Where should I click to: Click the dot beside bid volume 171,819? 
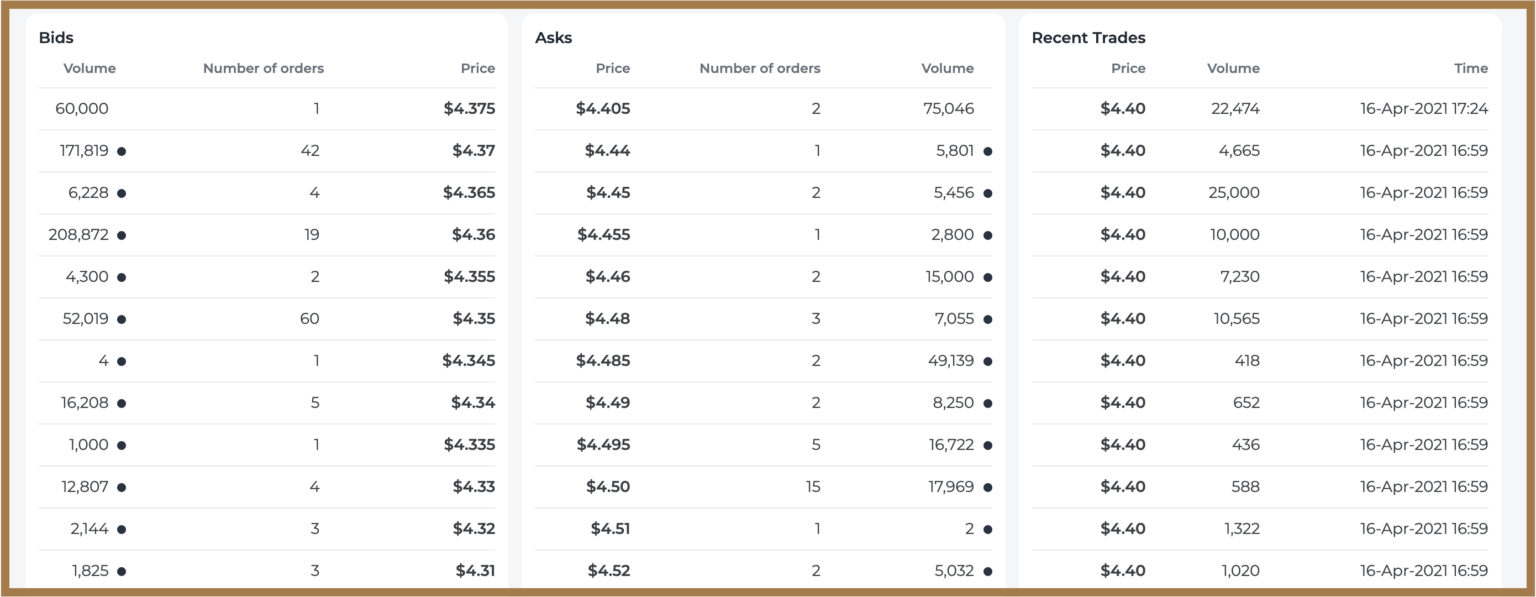point(121,150)
